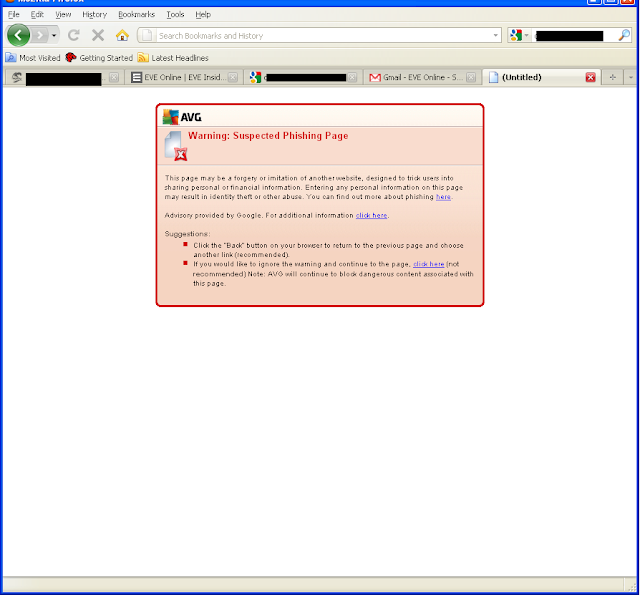The width and height of the screenshot is (640, 595).
Task: Open the File menu
Action: [13, 14]
